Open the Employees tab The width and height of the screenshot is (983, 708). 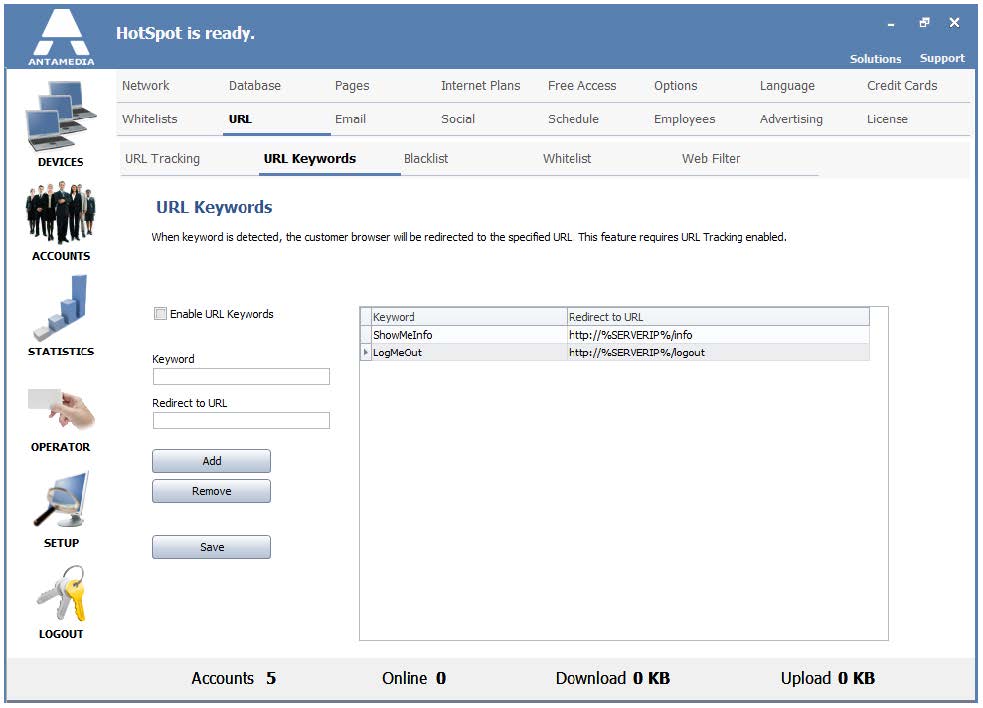(x=684, y=119)
